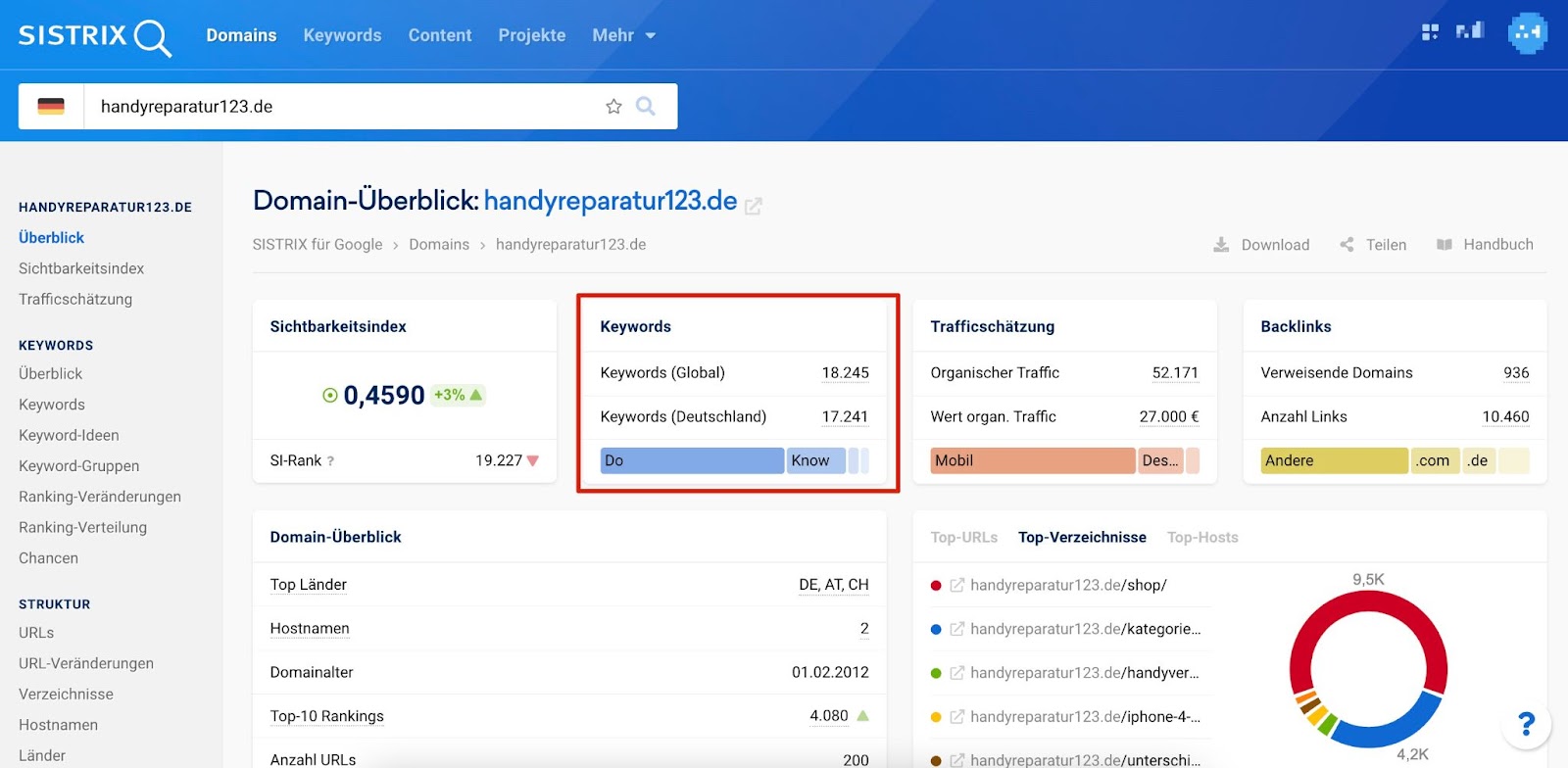The image size is (1568, 768).
Task: Open Chancen in sidebar
Action: pos(48,558)
